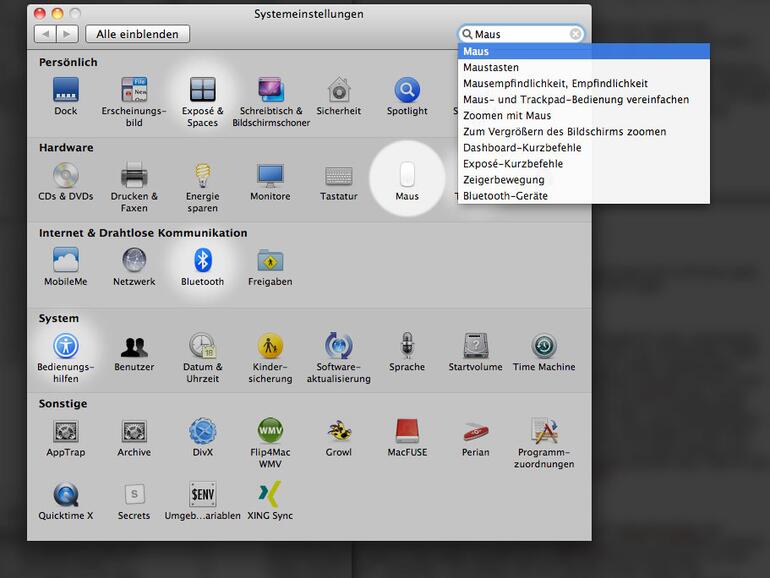Viewport: 770px width, 578px height.
Task: Clear the search field text
Action: point(575,34)
